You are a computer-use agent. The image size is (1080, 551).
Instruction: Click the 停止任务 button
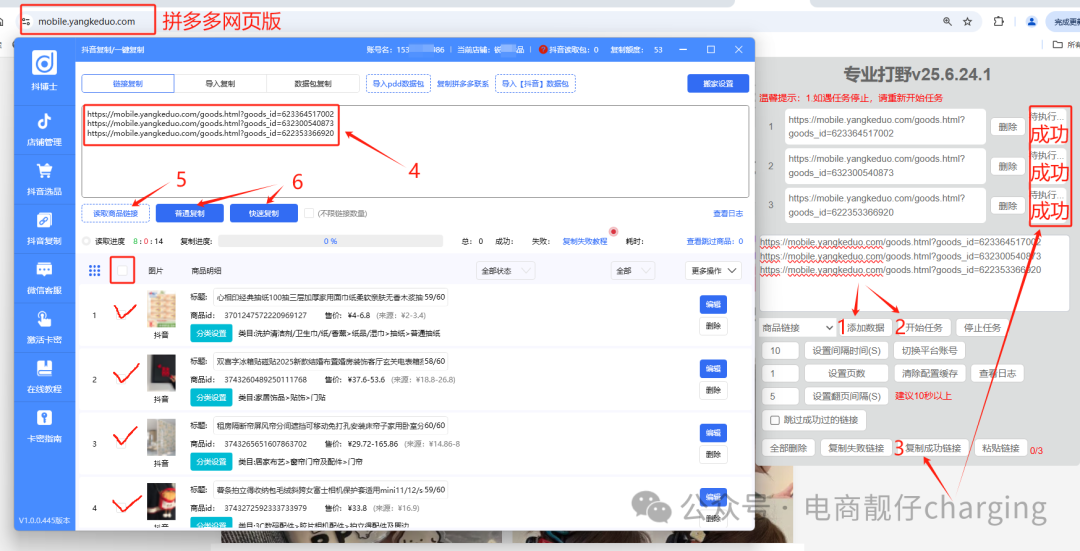pyautogui.click(x=983, y=328)
